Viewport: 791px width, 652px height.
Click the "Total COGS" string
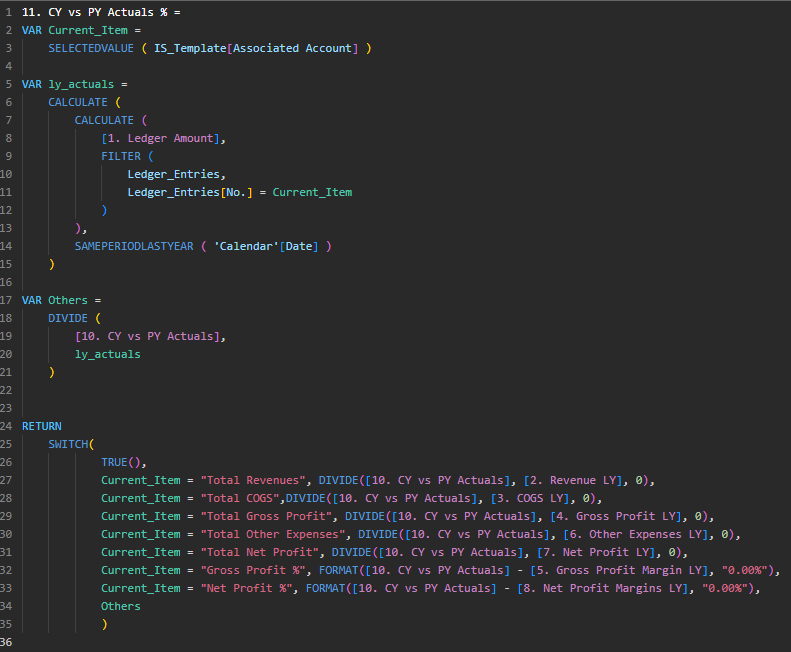pos(240,498)
